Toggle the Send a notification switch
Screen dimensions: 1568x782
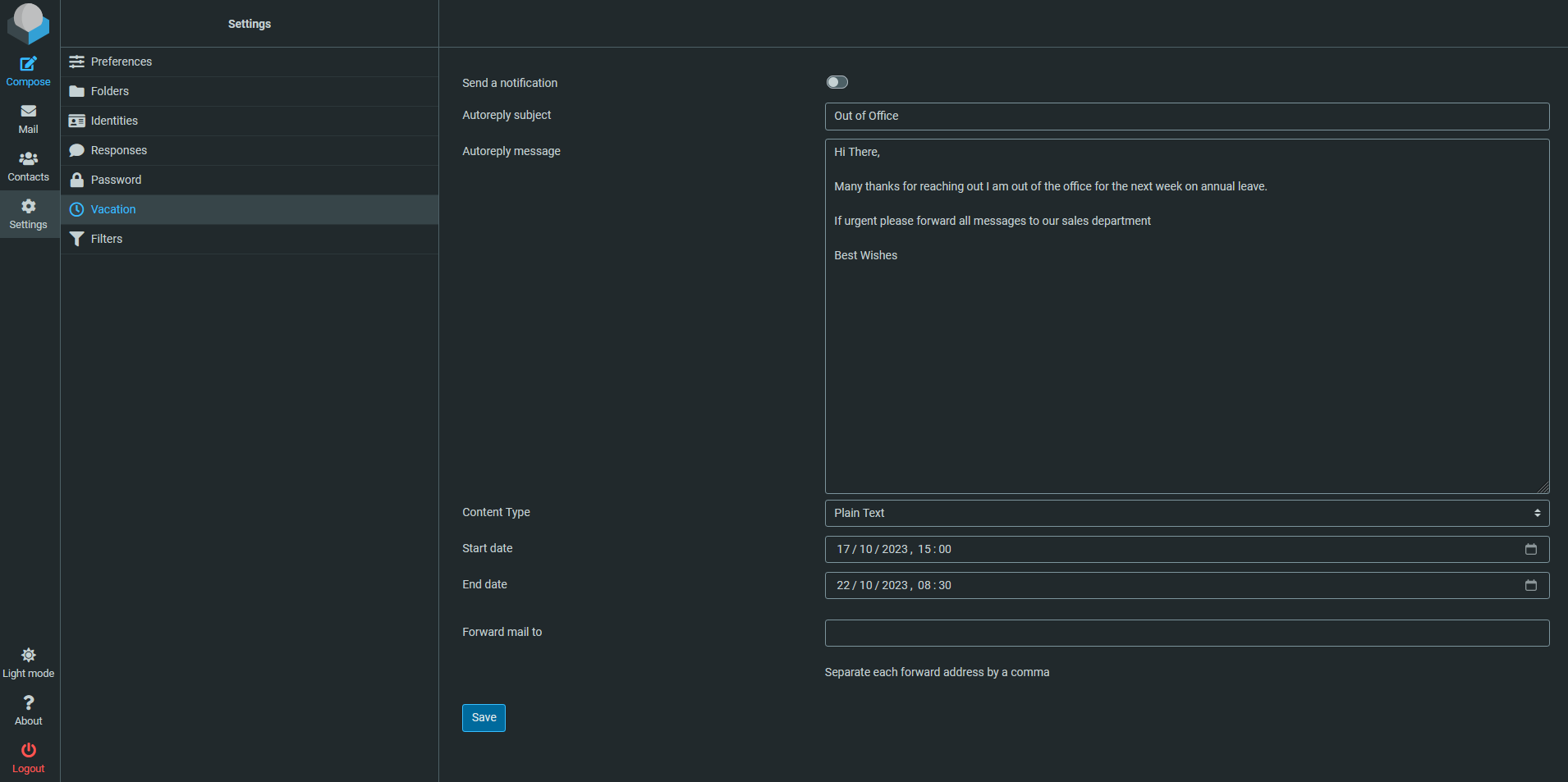[837, 82]
